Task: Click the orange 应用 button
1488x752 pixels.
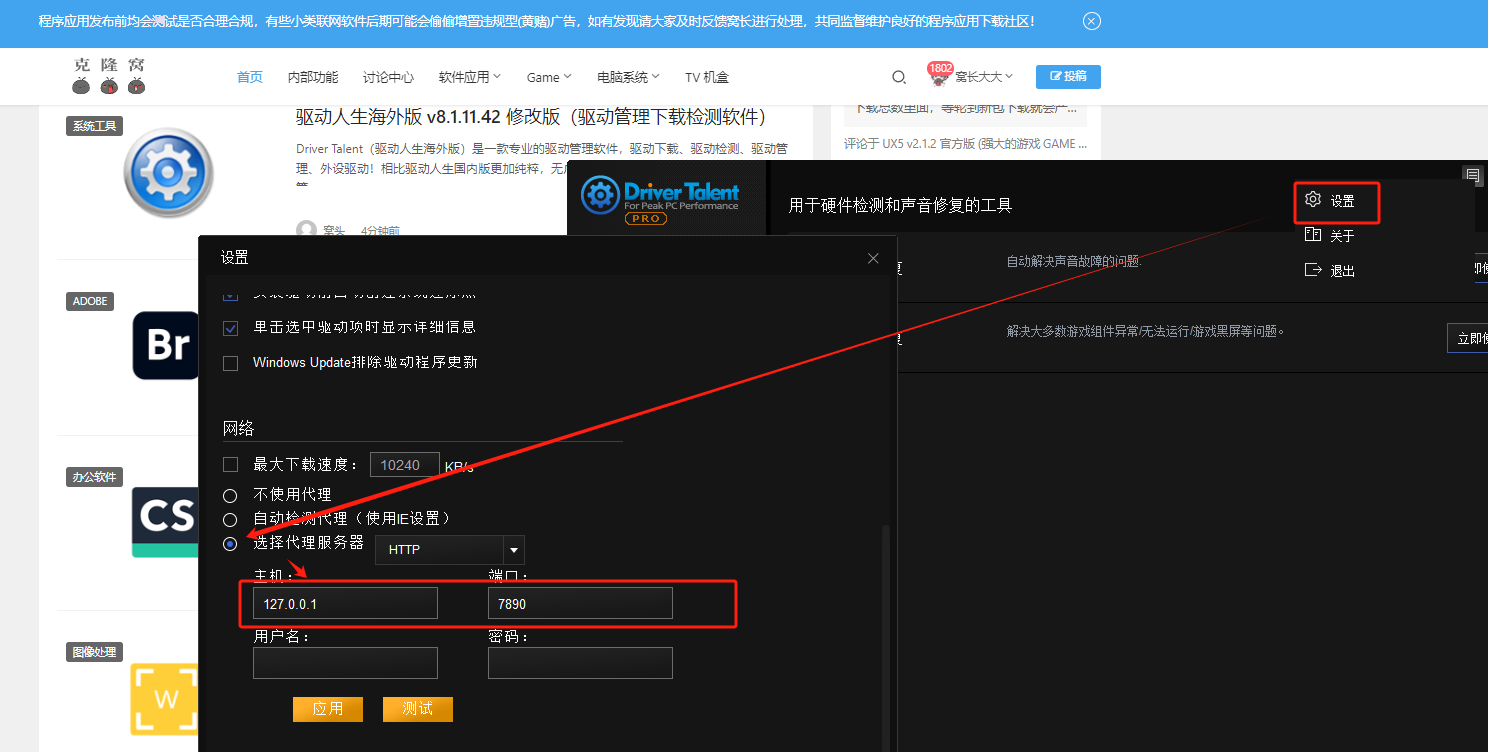Action: click(328, 709)
